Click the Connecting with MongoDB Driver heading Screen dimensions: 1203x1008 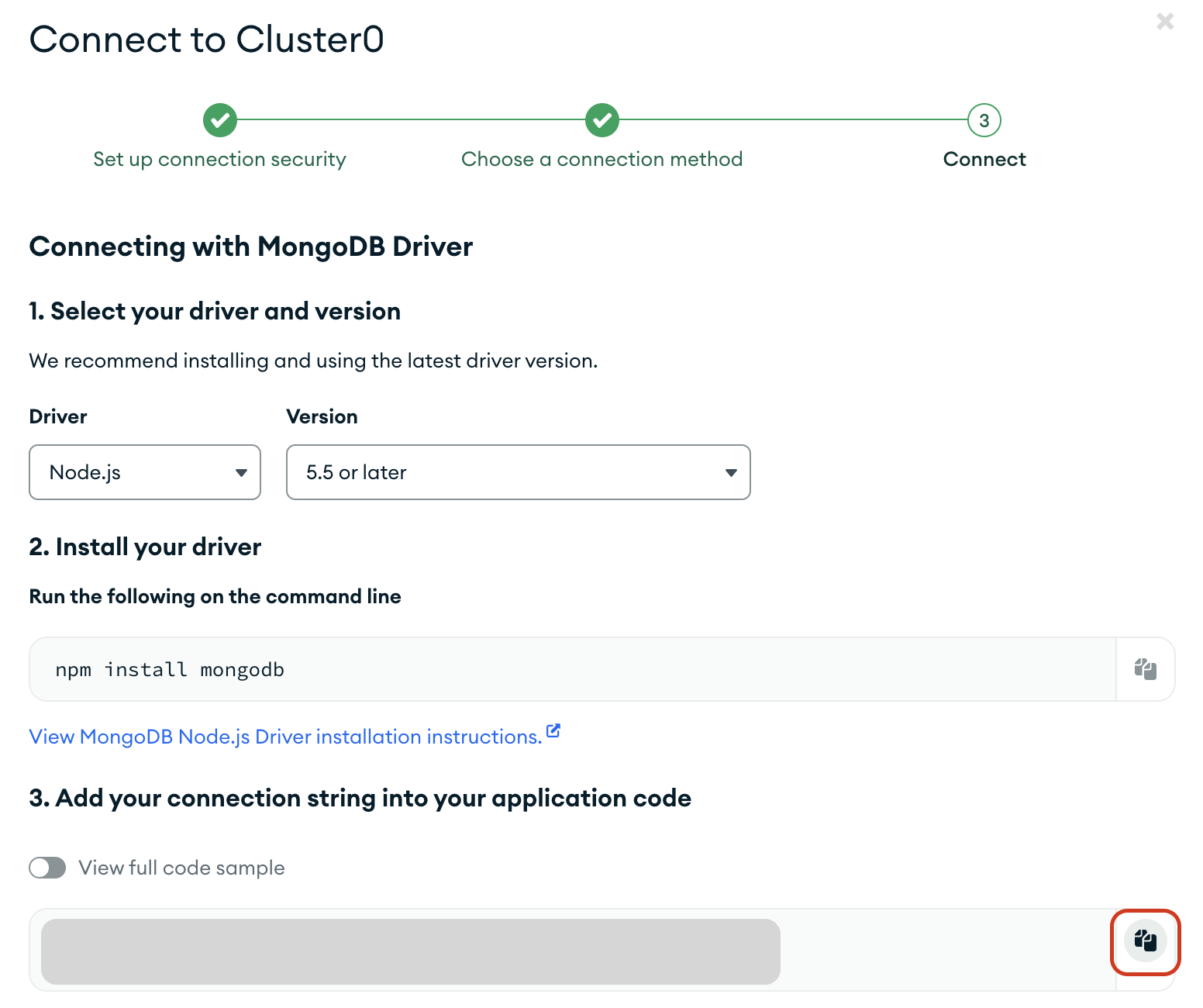coord(251,247)
